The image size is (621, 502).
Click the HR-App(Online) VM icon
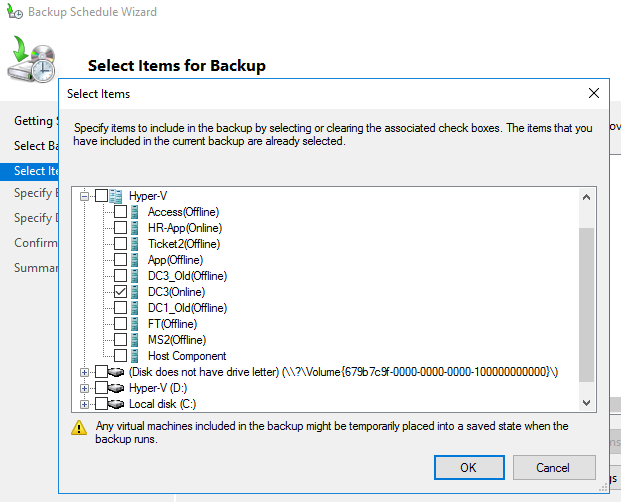[x=135, y=228]
